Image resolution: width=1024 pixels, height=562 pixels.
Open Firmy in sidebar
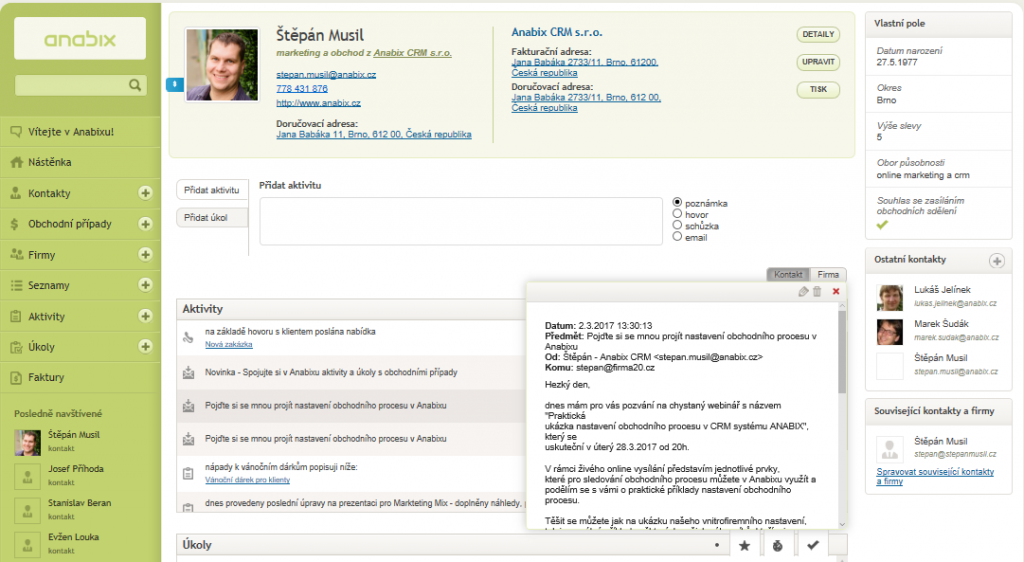point(41,255)
